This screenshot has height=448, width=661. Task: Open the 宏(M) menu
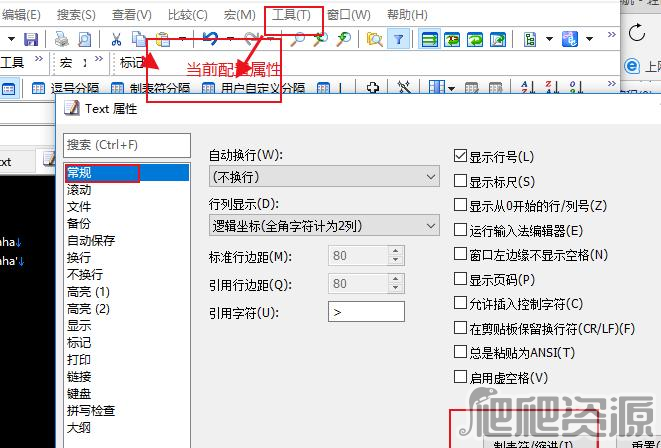pos(239,15)
